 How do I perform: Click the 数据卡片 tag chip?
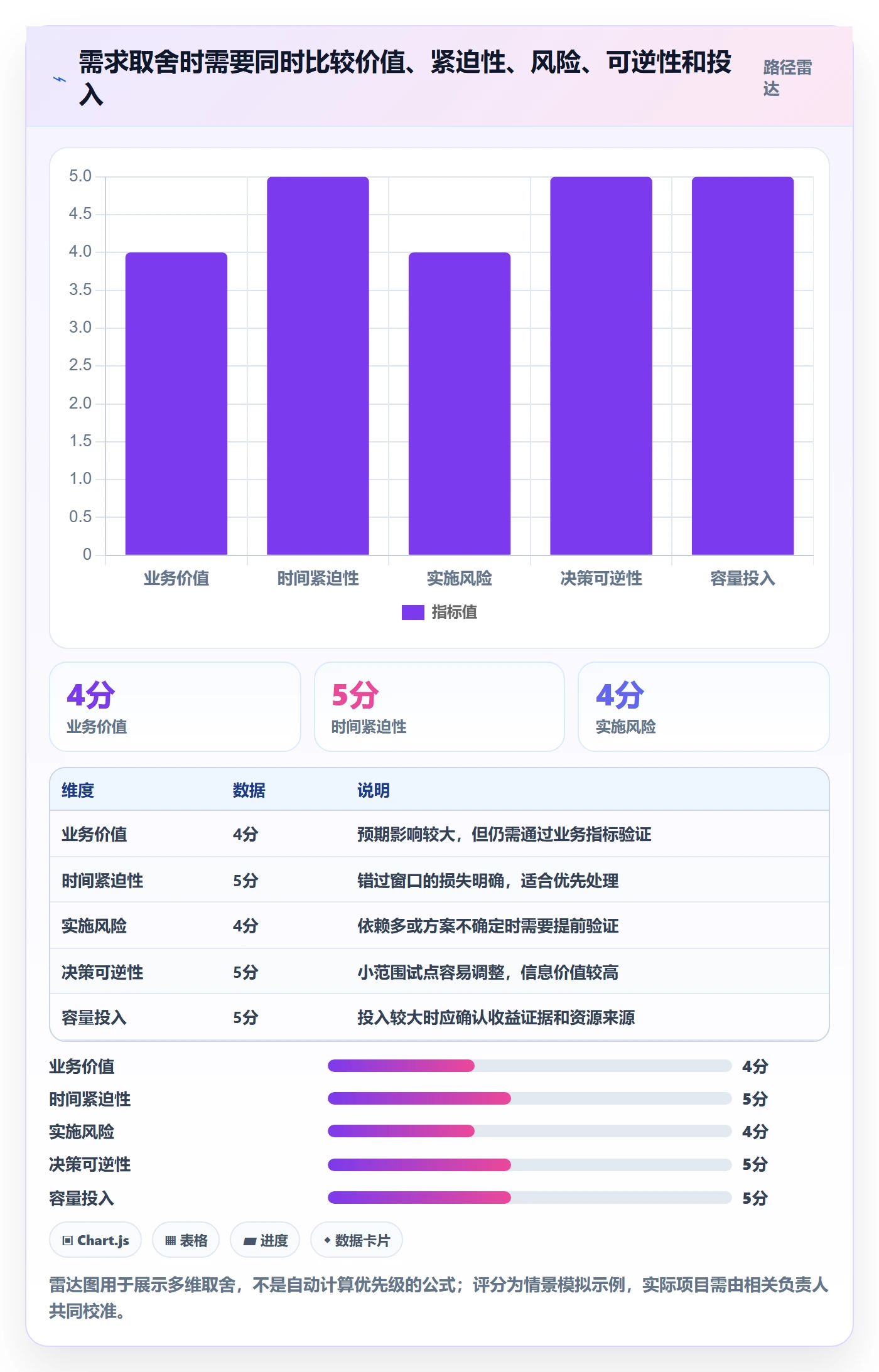(x=357, y=1240)
